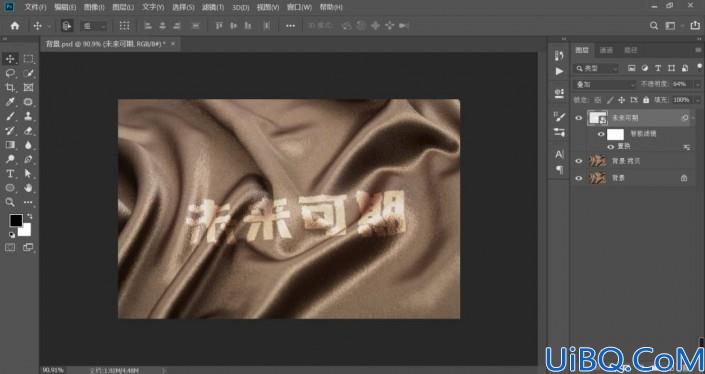This screenshot has height=374, width=705.
Task: Swap foreground and background colors arrow
Action: point(29,217)
